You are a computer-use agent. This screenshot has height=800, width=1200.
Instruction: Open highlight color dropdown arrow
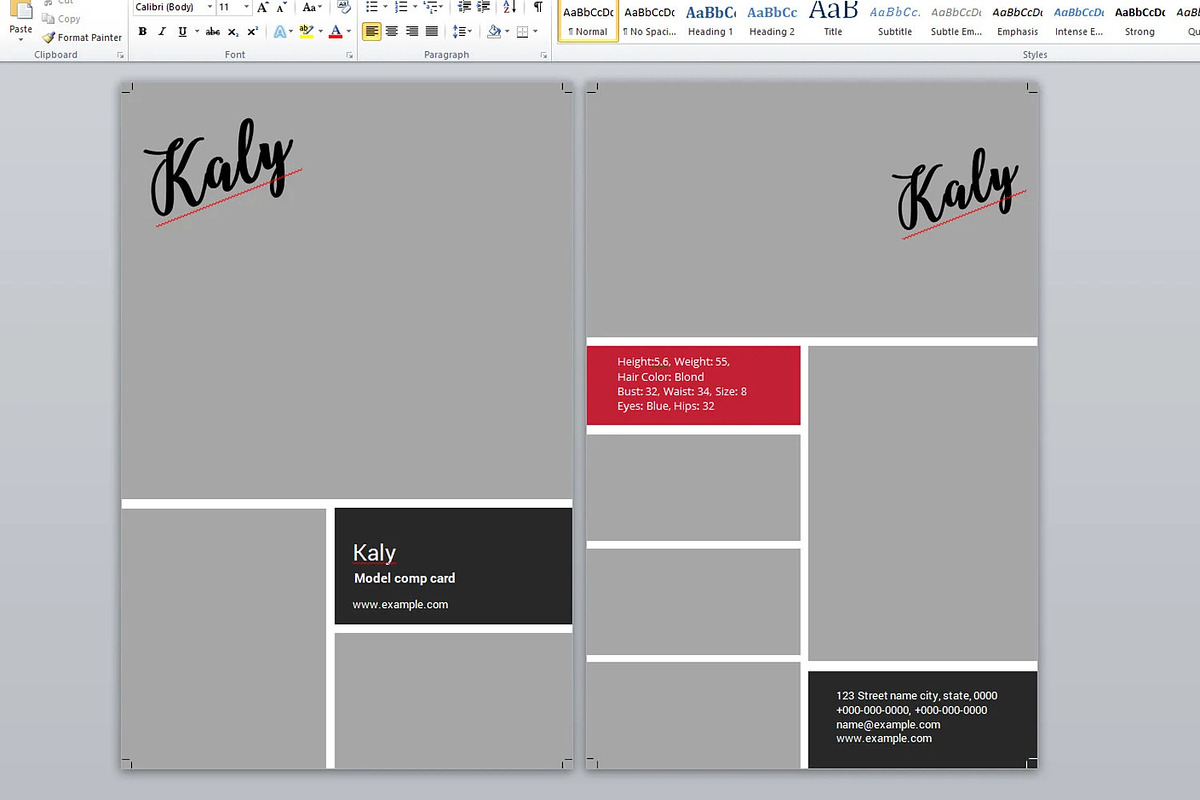pyautogui.click(x=319, y=32)
